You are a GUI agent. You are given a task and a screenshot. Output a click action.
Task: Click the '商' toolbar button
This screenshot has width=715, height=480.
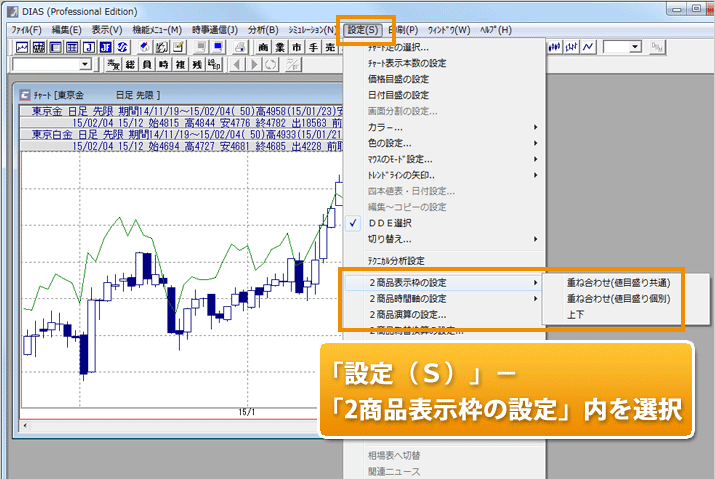point(263,47)
